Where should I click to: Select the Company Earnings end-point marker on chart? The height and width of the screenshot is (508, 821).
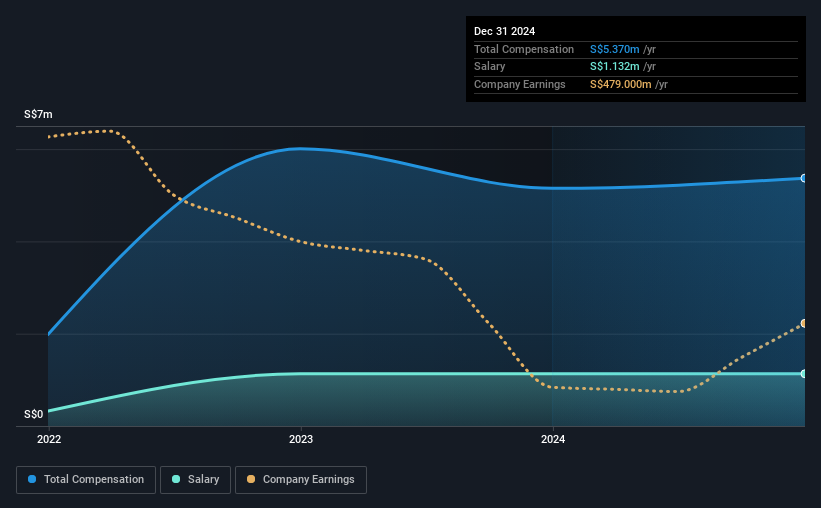tap(803, 324)
